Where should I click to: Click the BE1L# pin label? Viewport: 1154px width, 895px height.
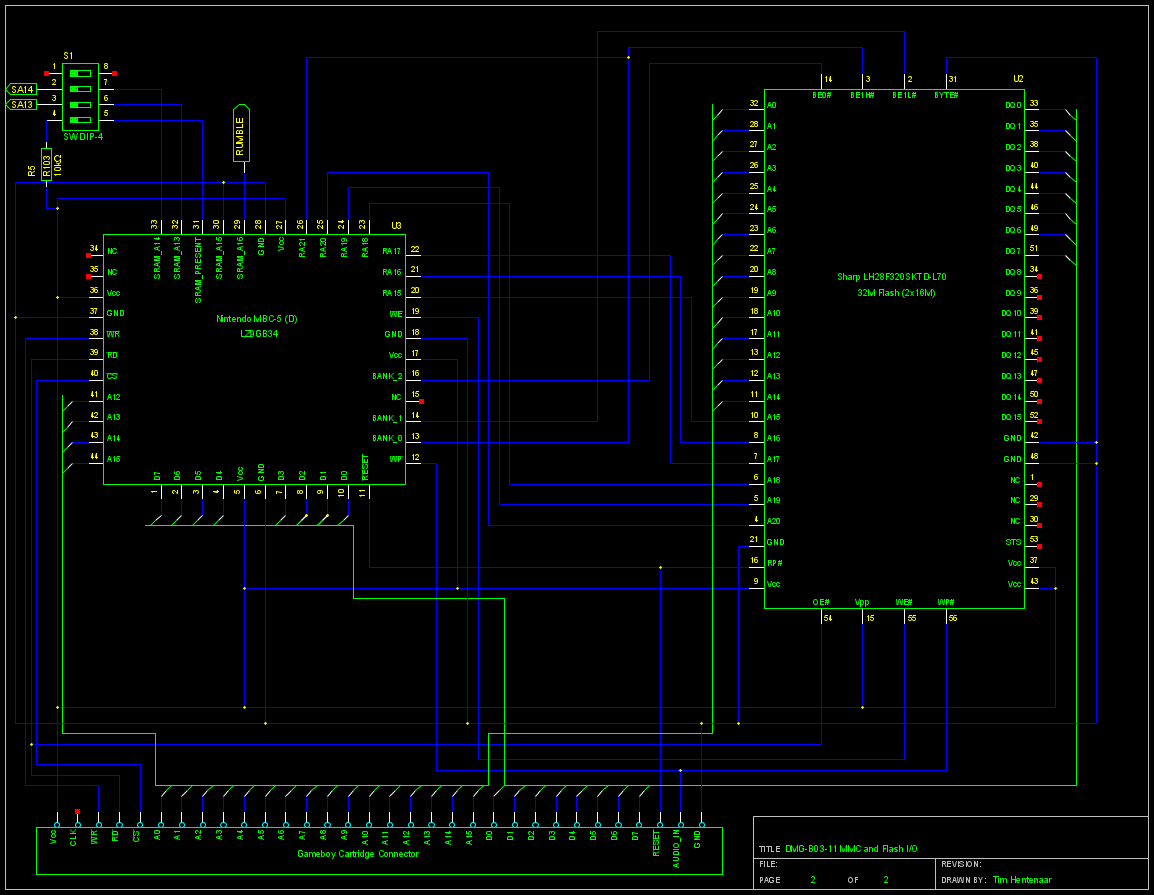pyautogui.click(x=904, y=96)
